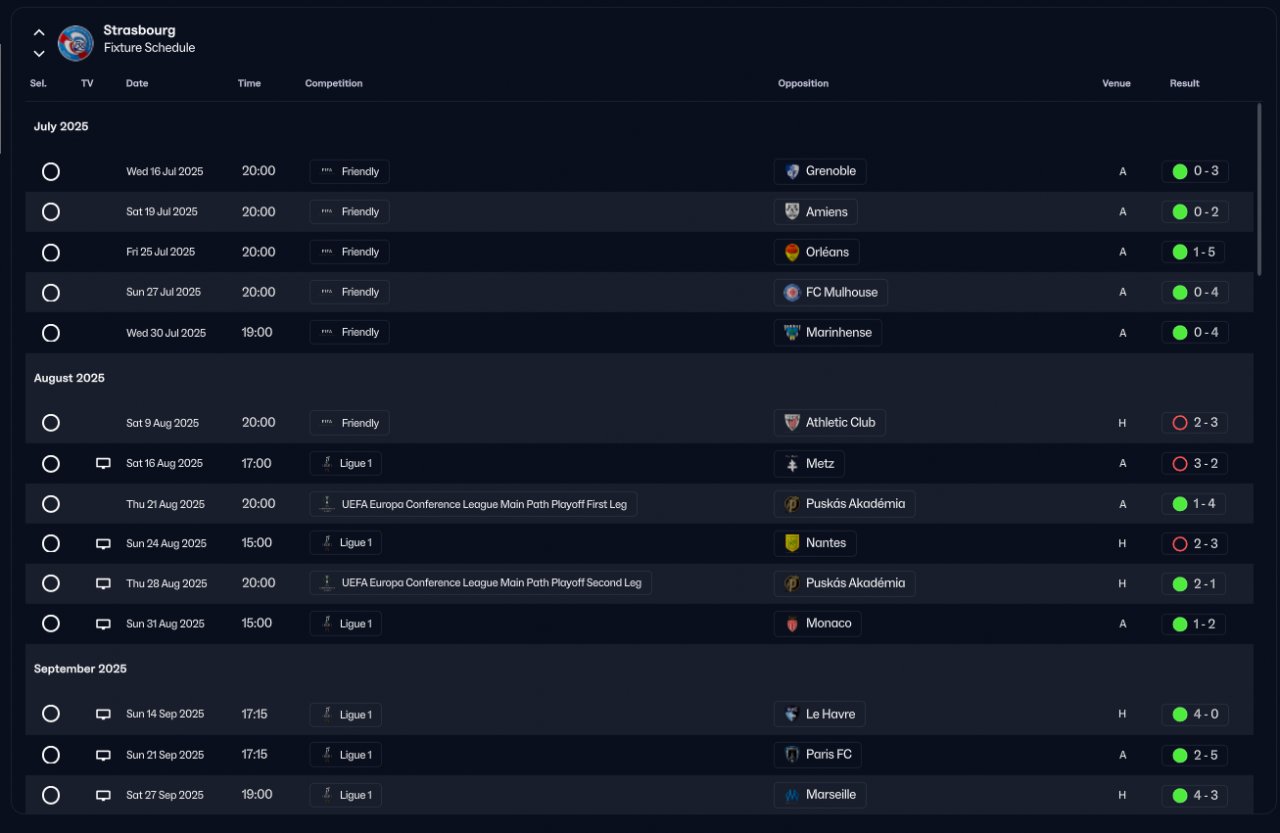
Task: Click the Monaco club badge
Action: tap(792, 624)
